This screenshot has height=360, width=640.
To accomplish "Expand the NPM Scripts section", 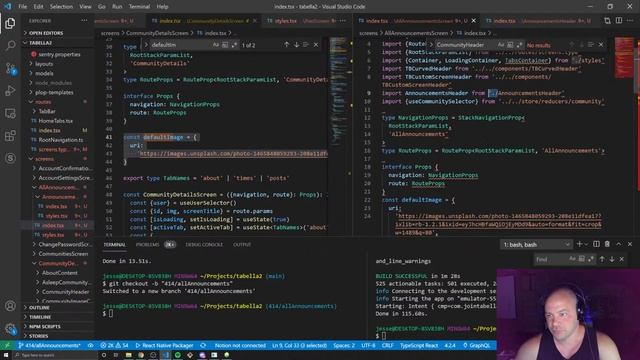I will pyautogui.click(x=45, y=327).
